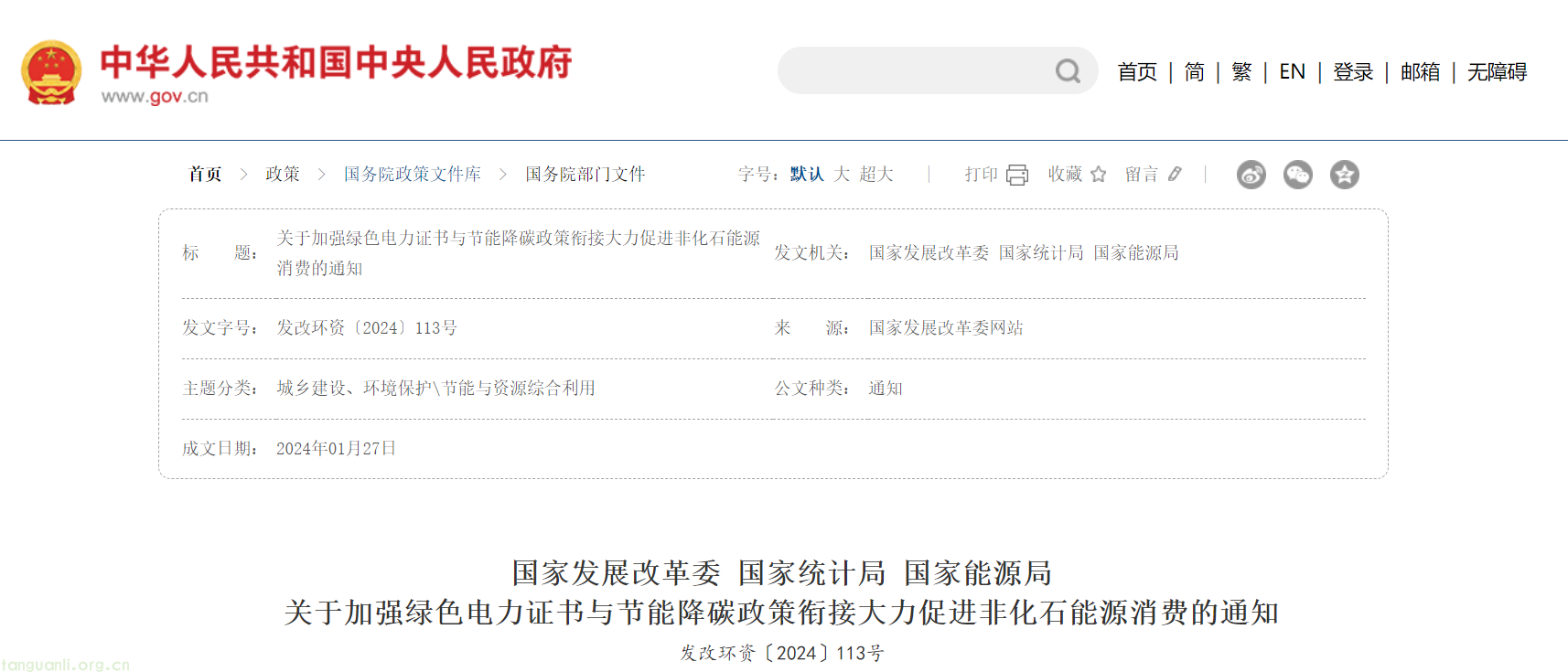
Task: Click document number below the headline
Action: click(x=782, y=653)
